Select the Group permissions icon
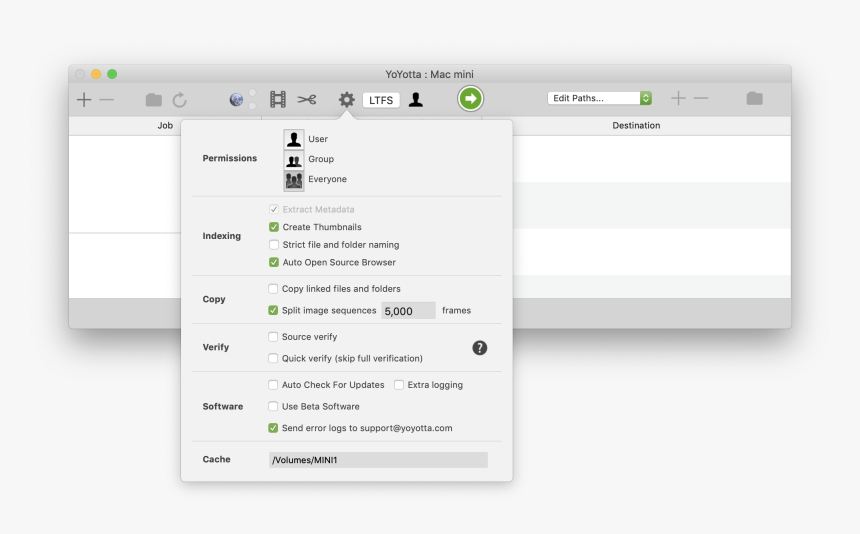 294,160
